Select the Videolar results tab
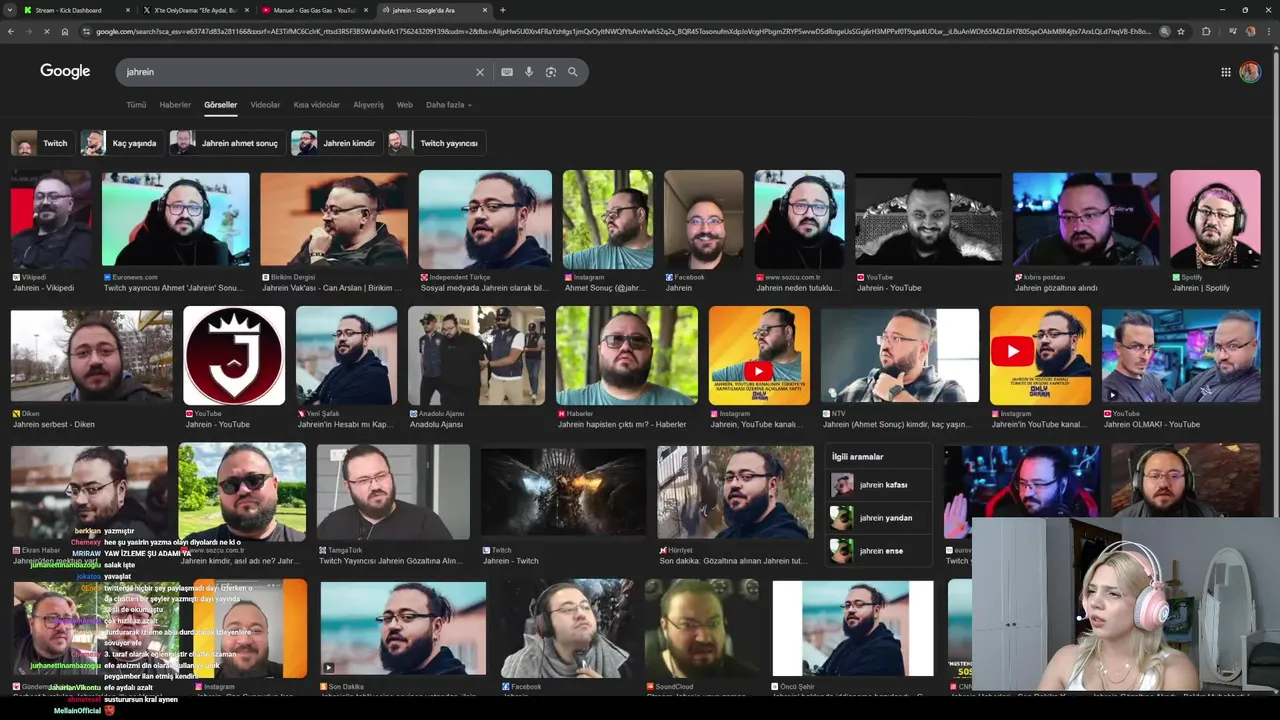Image resolution: width=1280 pixels, height=720 pixels. tap(265, 105)
